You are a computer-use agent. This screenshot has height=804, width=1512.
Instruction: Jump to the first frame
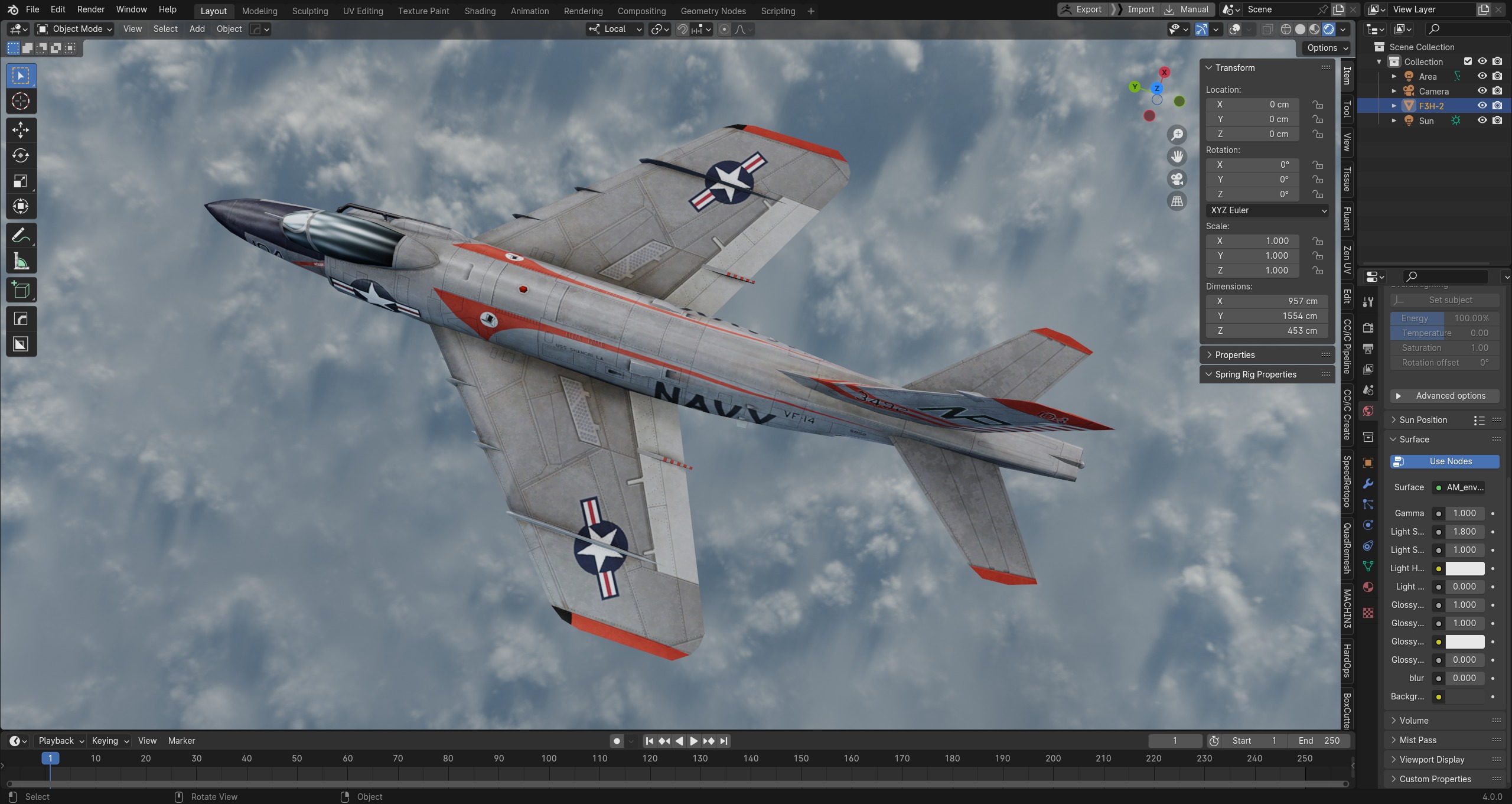(x=649, y=741)
